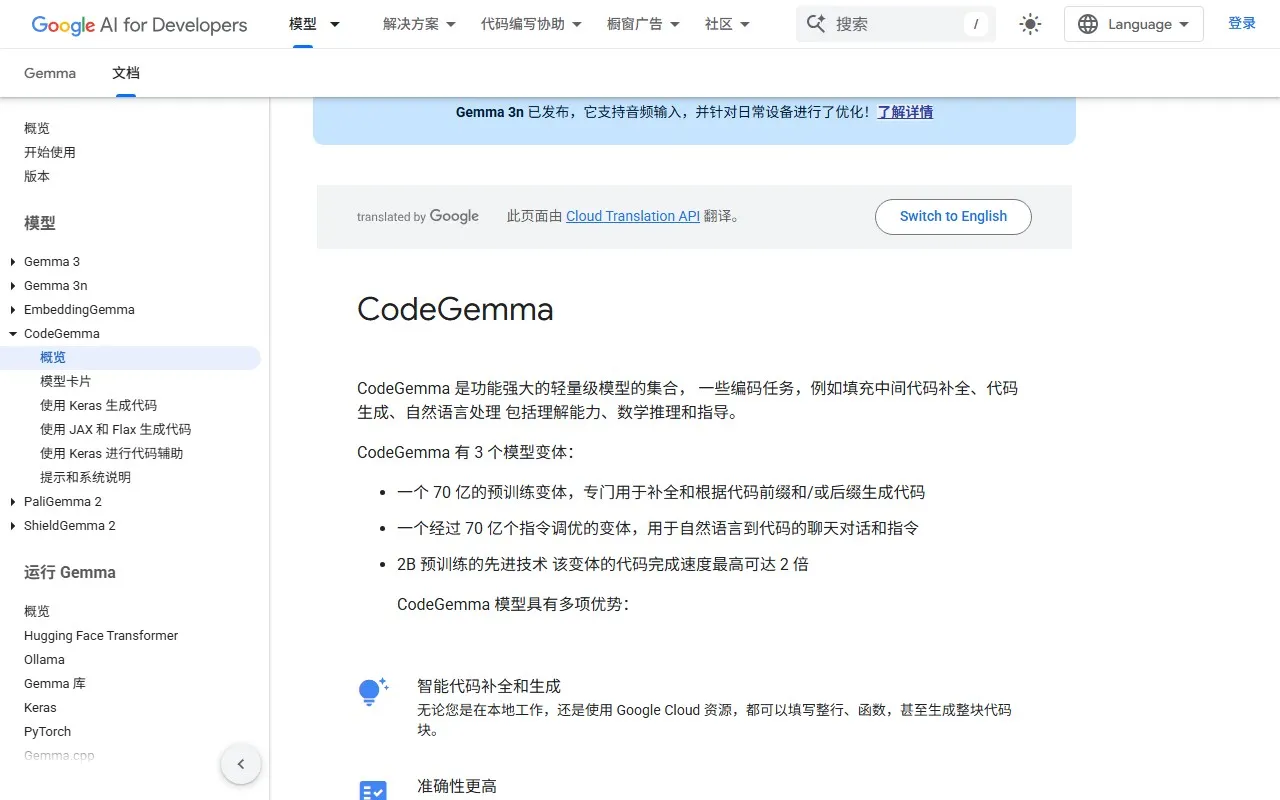1280x800 pixels.
Task: Click the checklist icon beside 准确性更高
Action: coord(372,790)
